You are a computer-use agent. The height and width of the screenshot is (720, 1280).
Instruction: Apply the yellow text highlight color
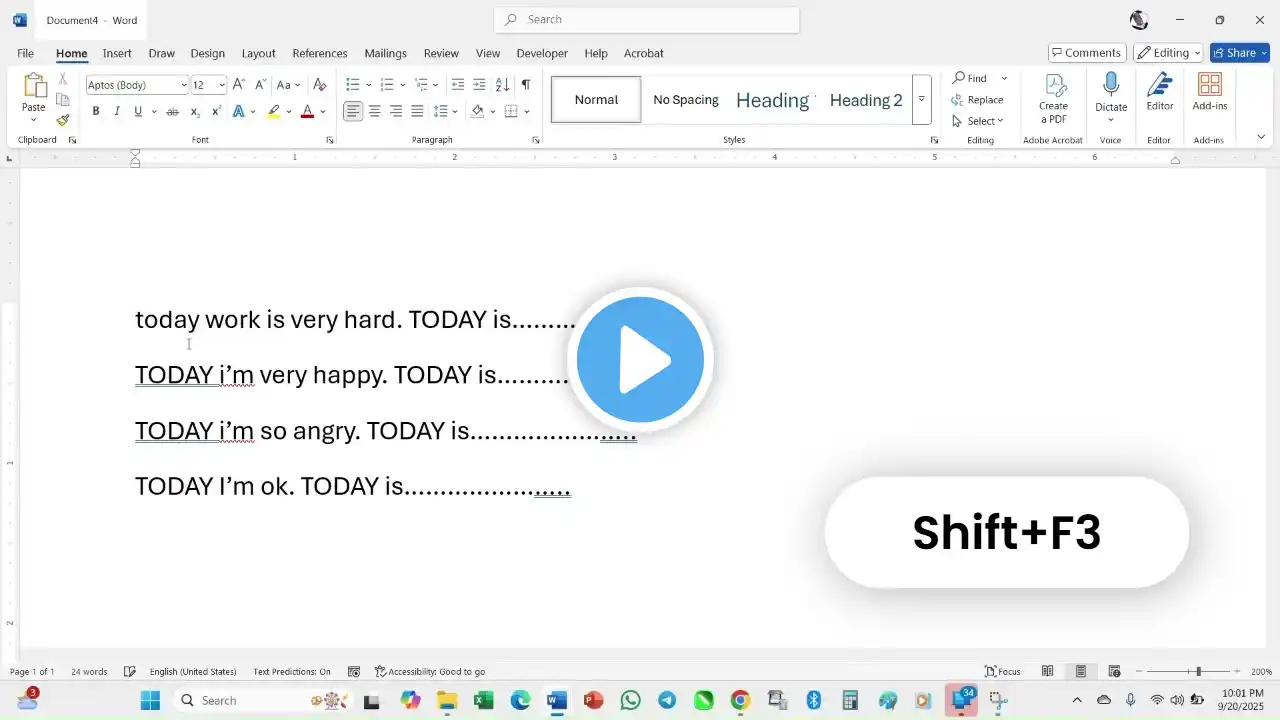pos(273,112)
